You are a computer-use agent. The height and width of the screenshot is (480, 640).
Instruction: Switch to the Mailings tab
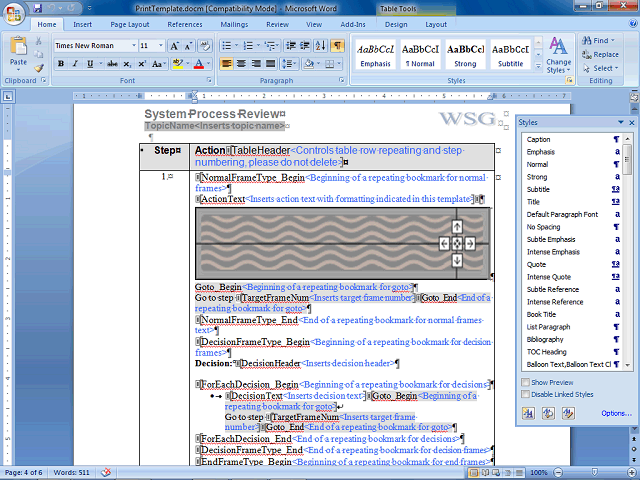coord(234,24)
